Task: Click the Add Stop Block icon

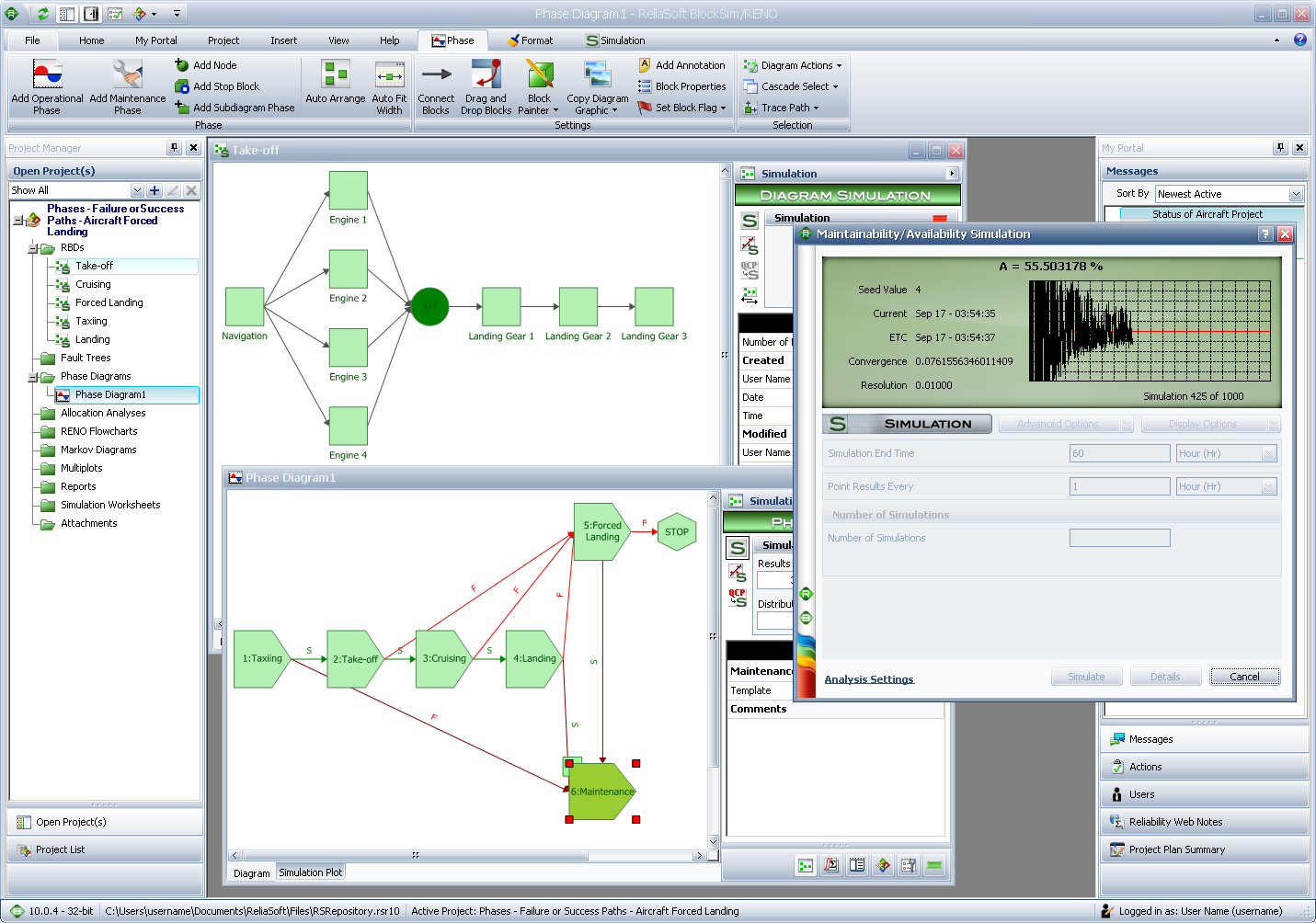Action: 180,85
